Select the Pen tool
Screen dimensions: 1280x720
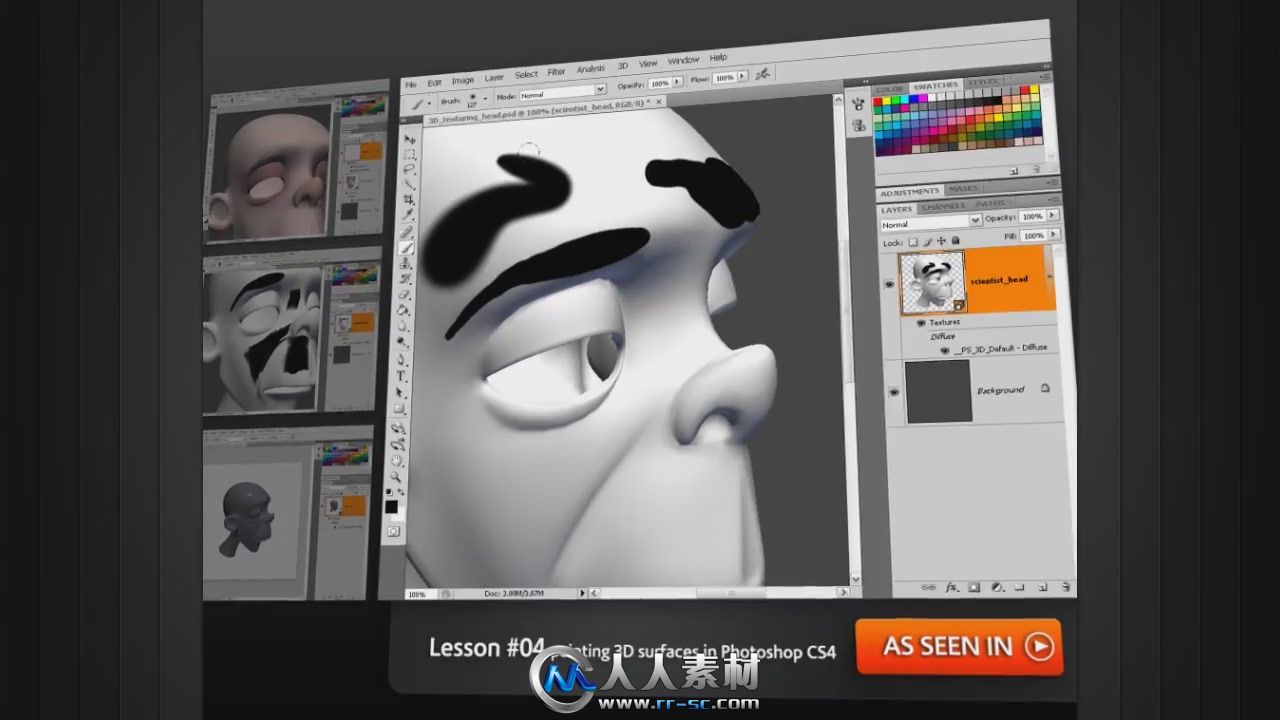pos(402,360)
